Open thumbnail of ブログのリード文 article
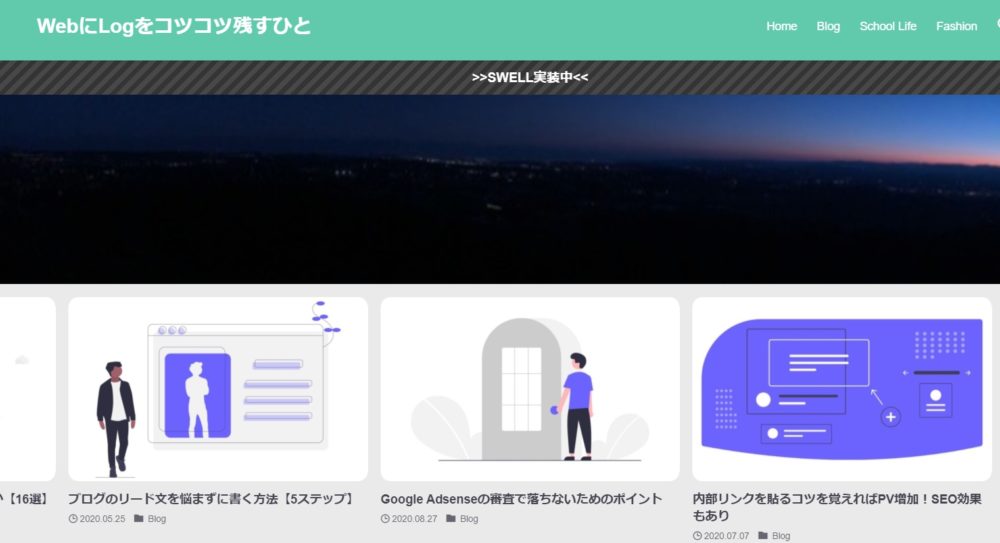Viewport: 1000px width, 543px height. [218, 389]
